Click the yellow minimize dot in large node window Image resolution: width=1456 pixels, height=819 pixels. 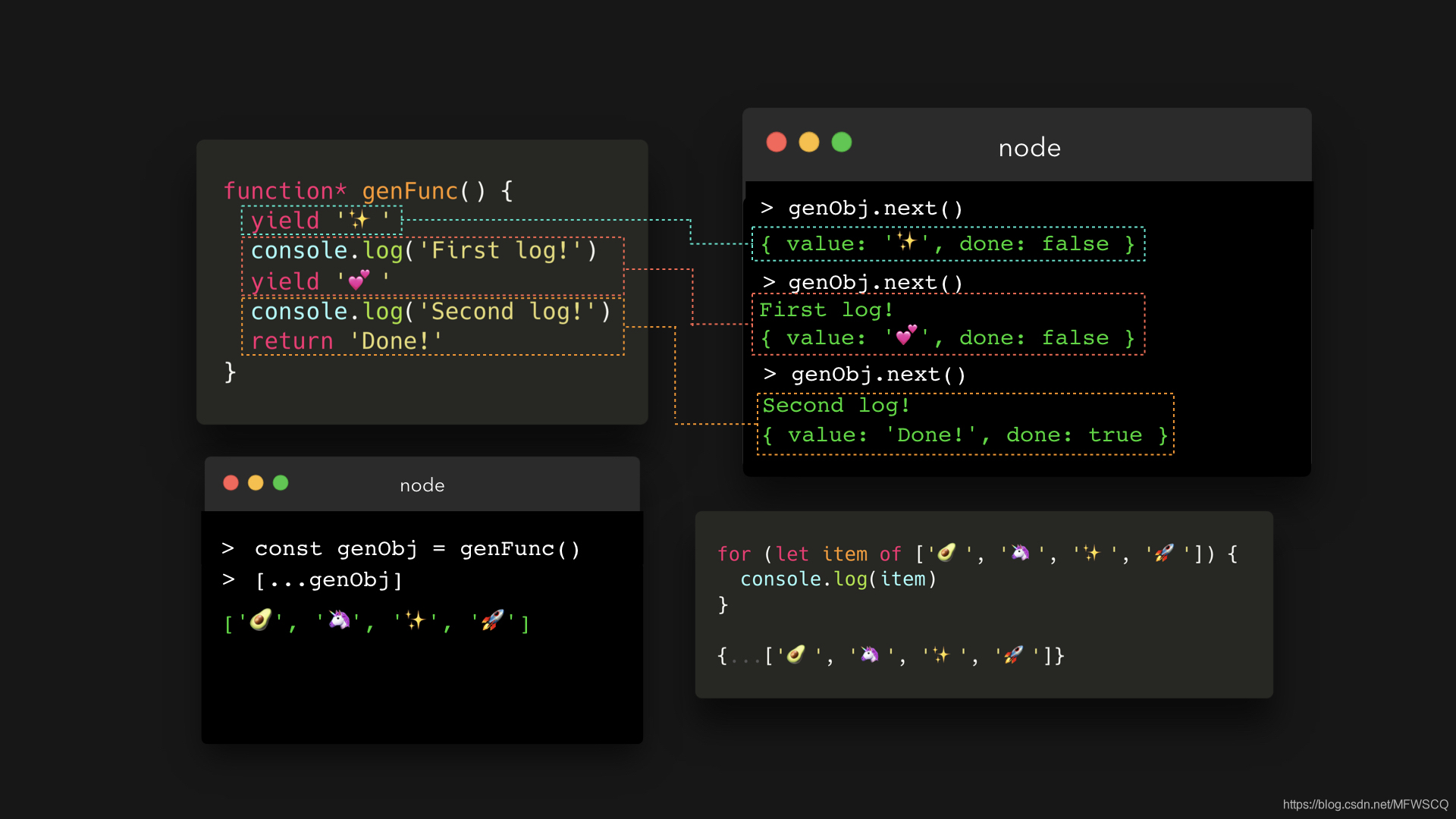pos(809,143)
